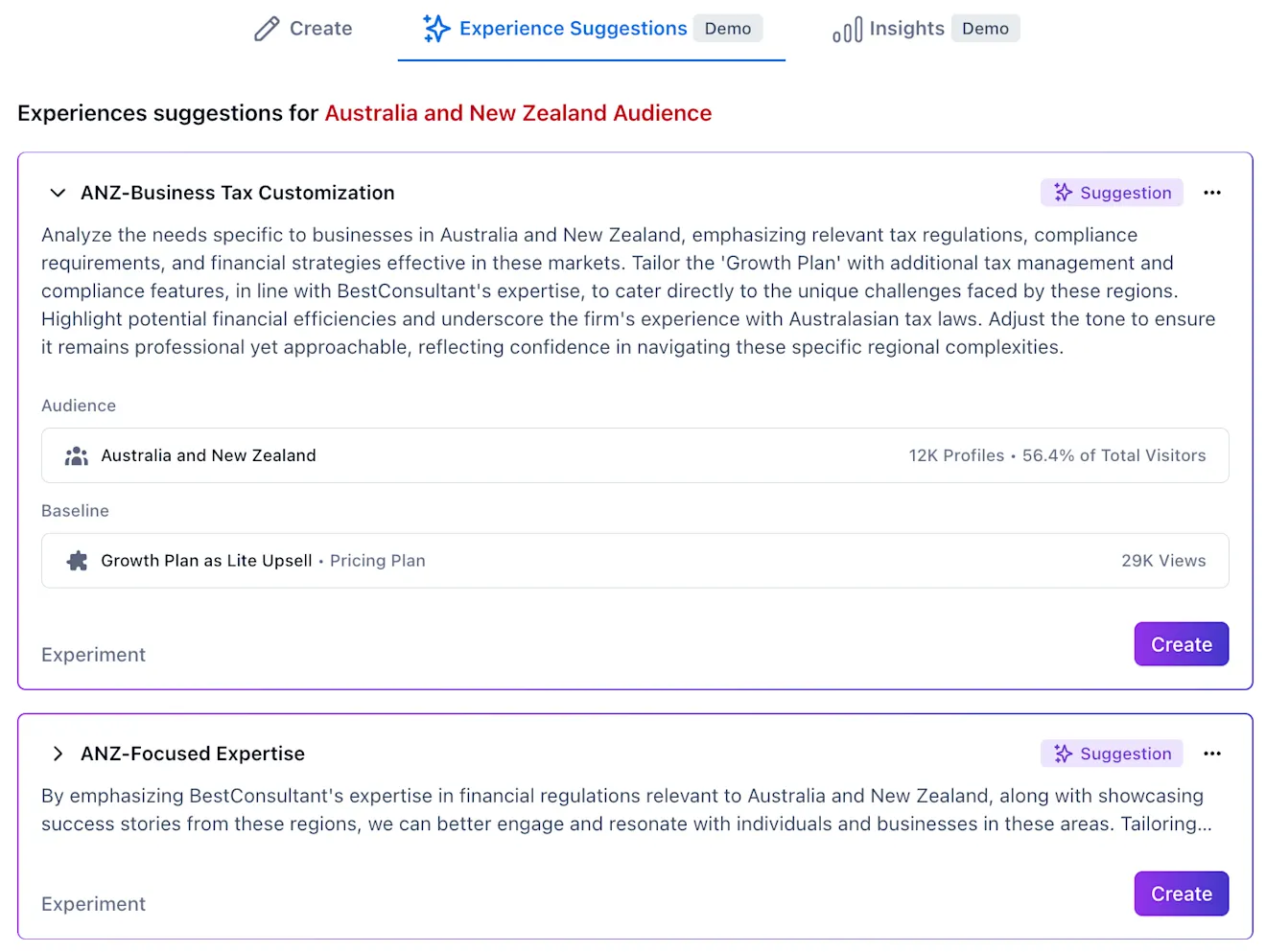Create the ANZ-Business Tax Customization experiment

point(1182,644)
